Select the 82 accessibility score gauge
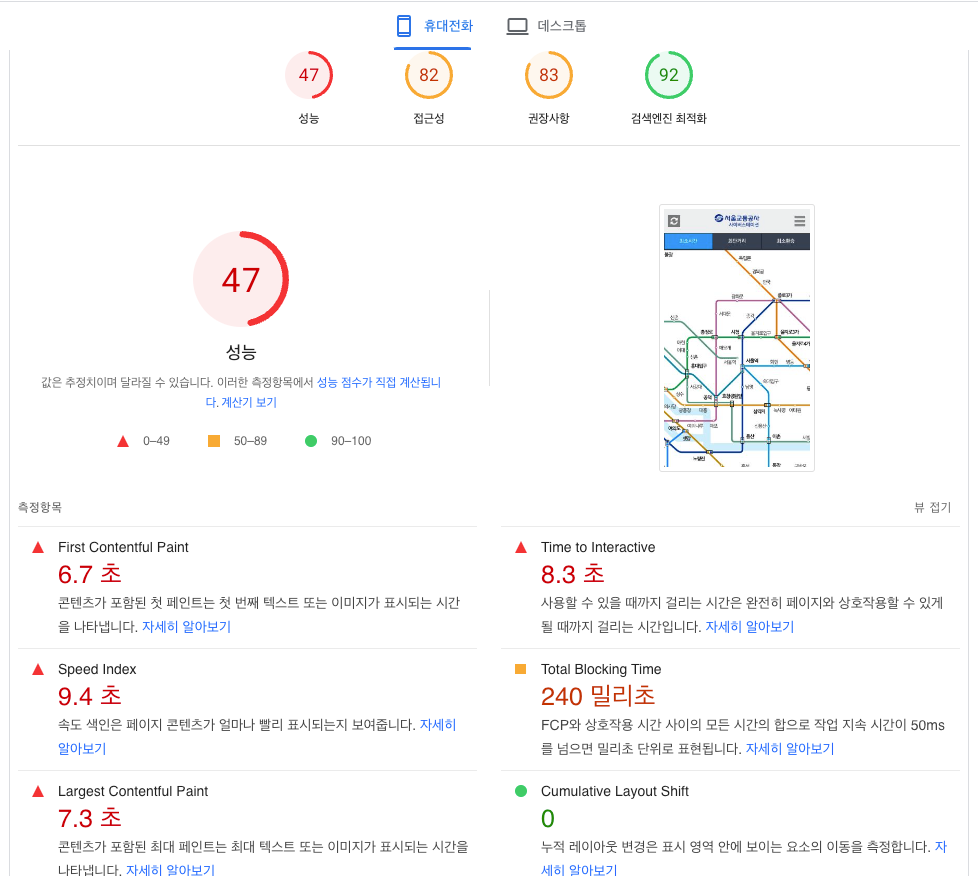This screenshot has width=978, height=876. pos(428,75)
